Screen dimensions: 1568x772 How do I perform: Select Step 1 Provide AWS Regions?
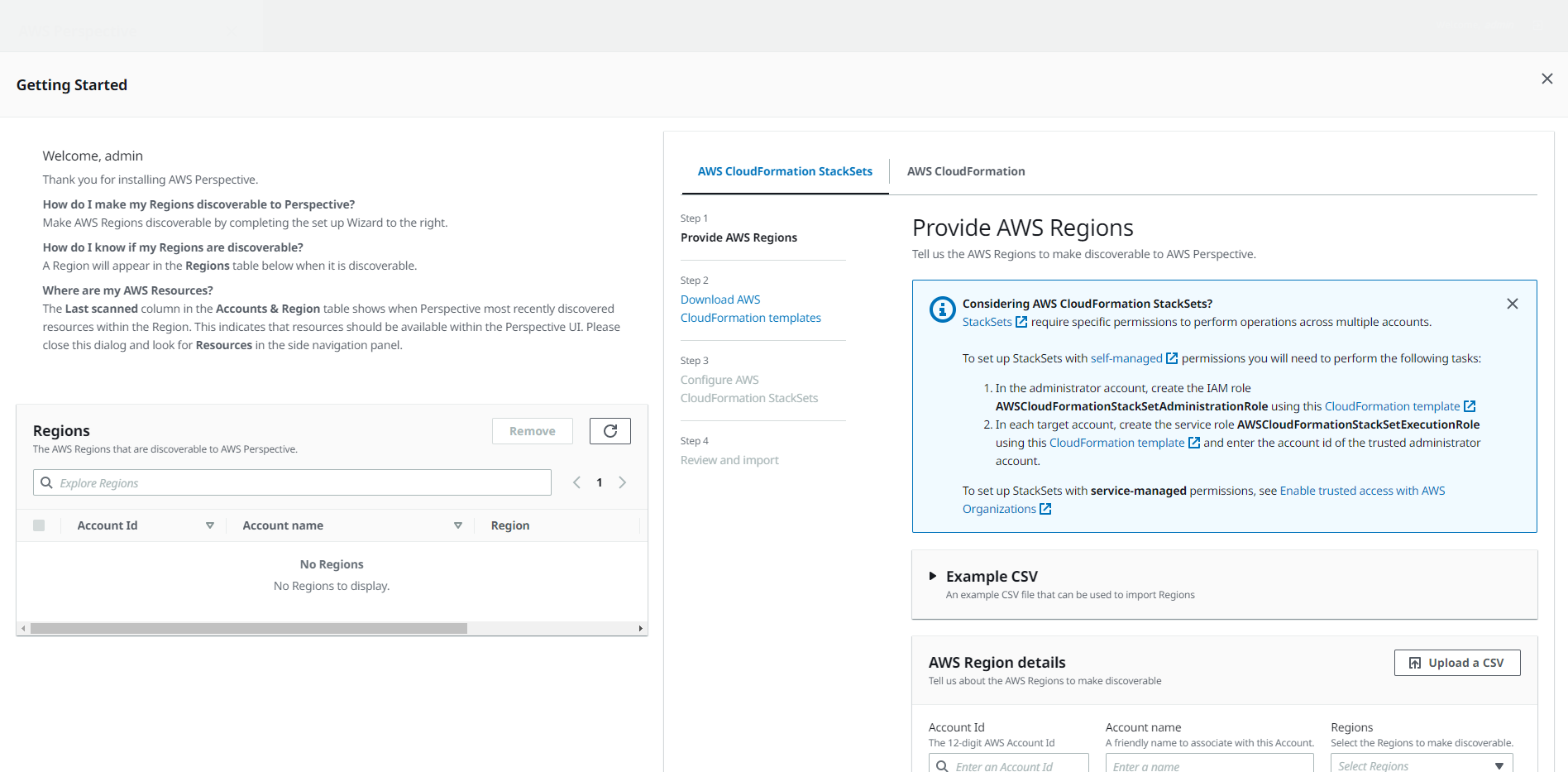pos(739,237)
